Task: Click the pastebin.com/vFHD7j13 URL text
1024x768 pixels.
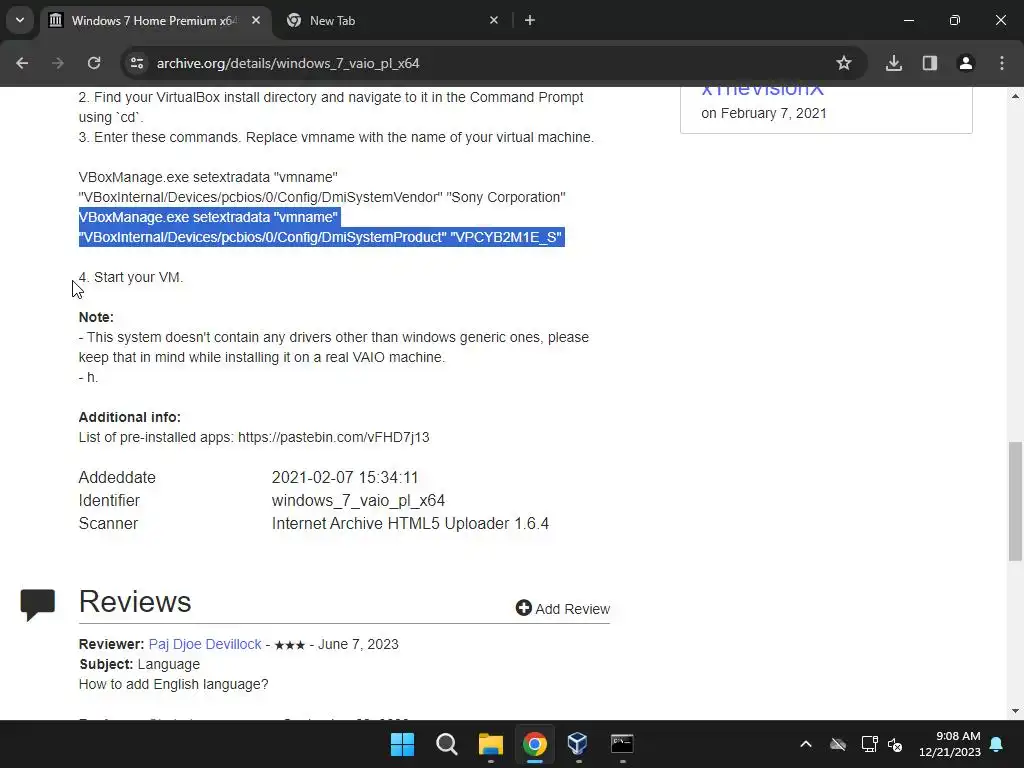Action: click(x=334, y=437)
